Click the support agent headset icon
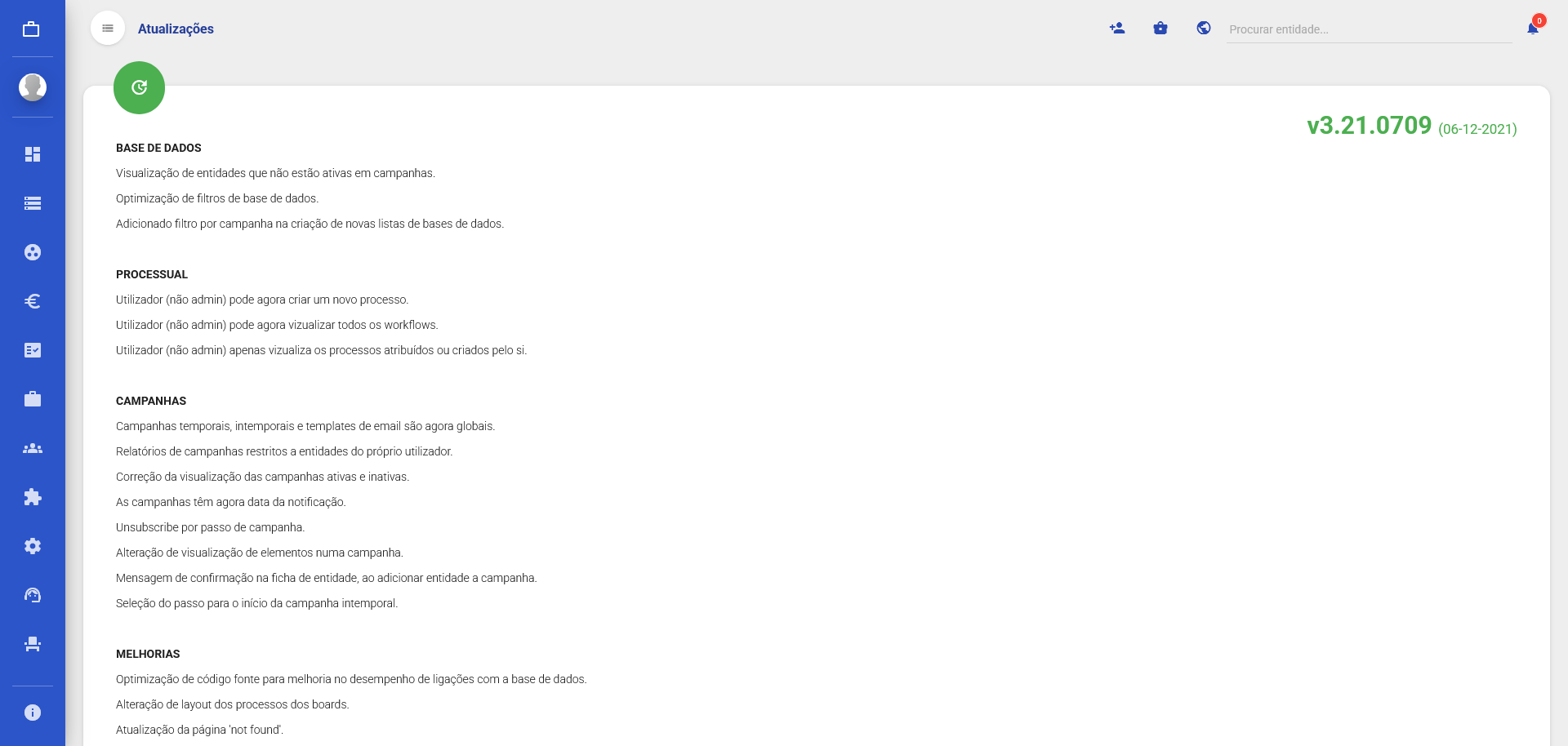Image resolution: width=1568 pixels, height=746 pixels. (33, 595)
